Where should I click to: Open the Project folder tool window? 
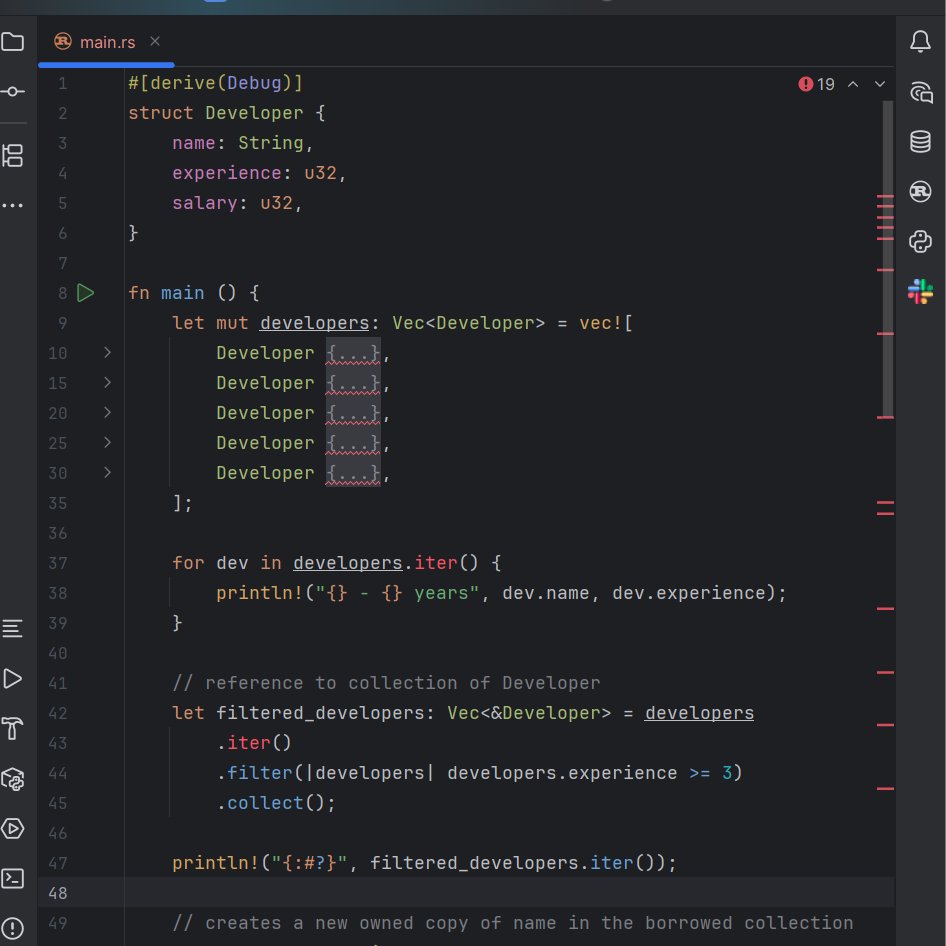tap(13, 42)
